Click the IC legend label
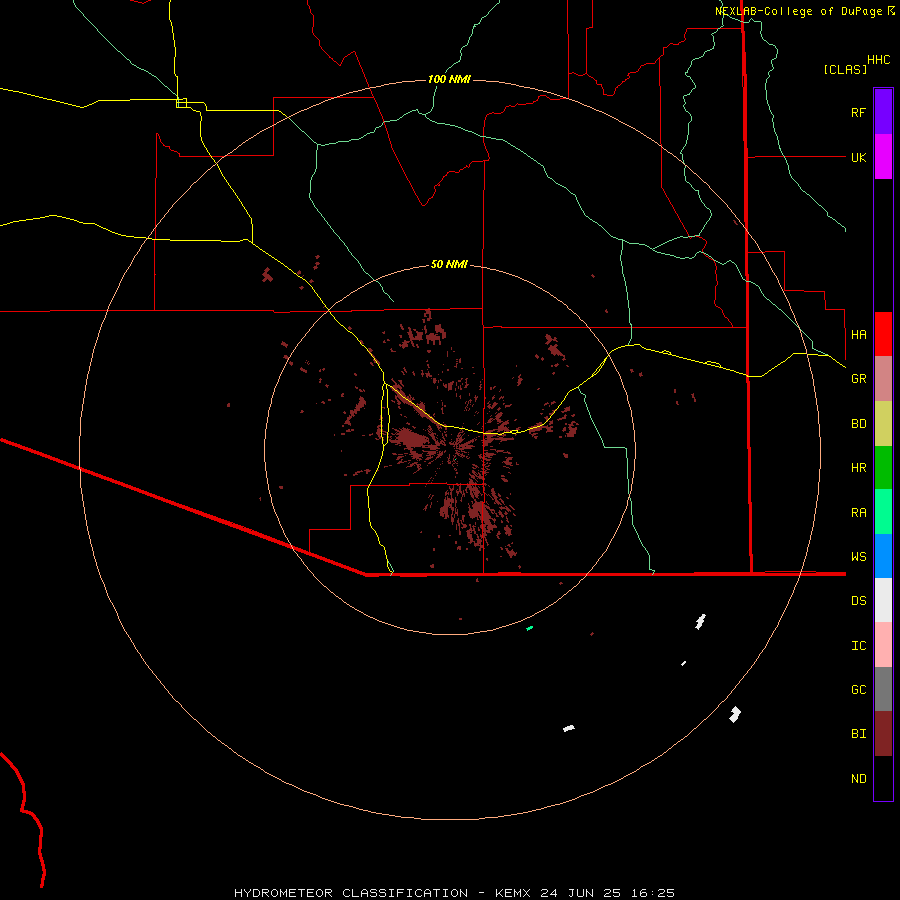Viewport: 900px width, 900px height. 858,646
